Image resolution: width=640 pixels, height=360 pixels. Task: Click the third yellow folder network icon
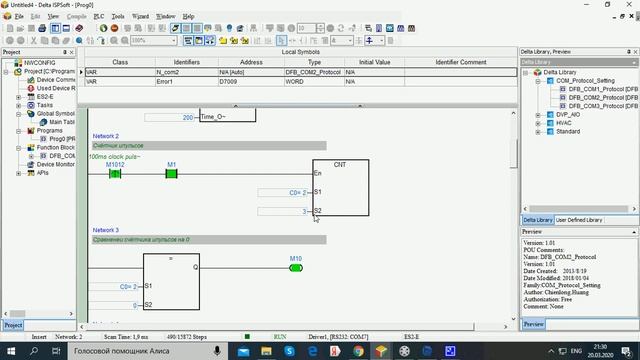click(x=244, y=40)
